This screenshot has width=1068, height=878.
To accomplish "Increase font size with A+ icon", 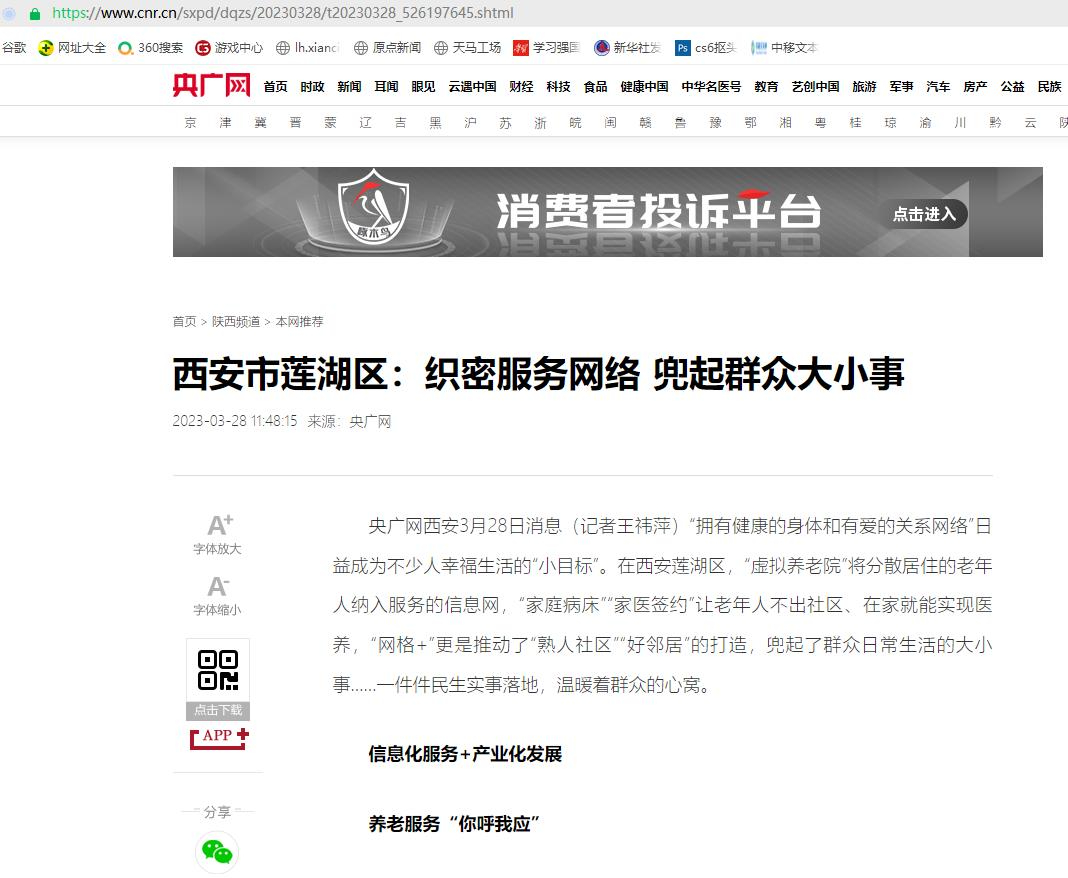I will [x=219, y=526].
